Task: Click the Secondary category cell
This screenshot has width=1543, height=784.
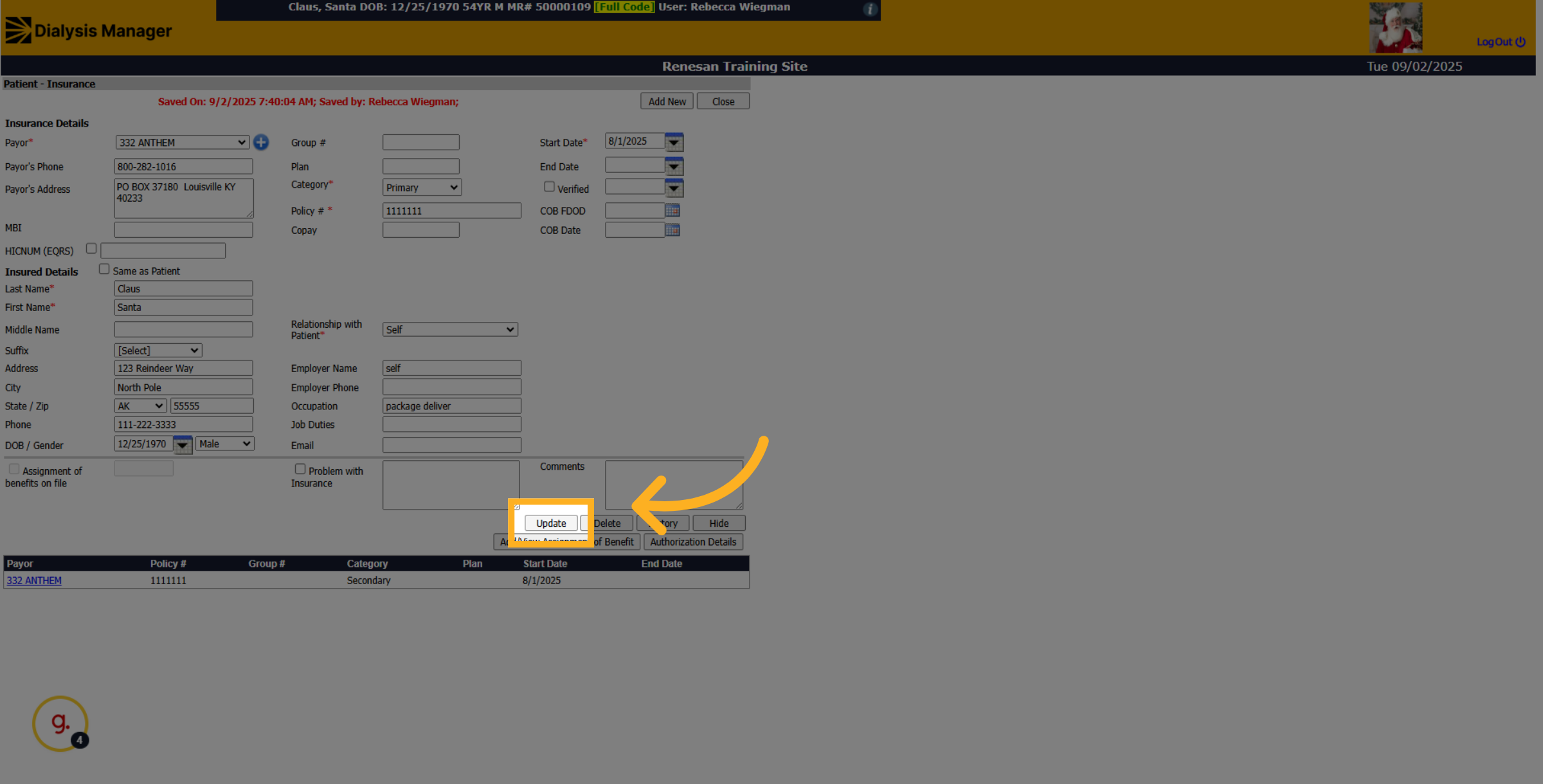Action: click(369, 580)
